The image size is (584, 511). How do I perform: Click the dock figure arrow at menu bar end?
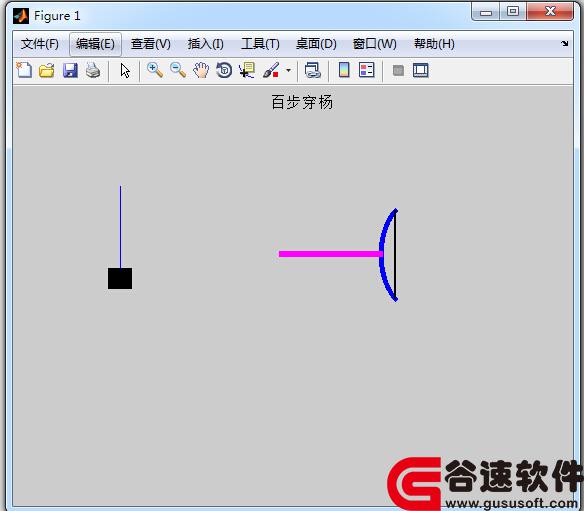pyautogui.click(x=565, y=44)
